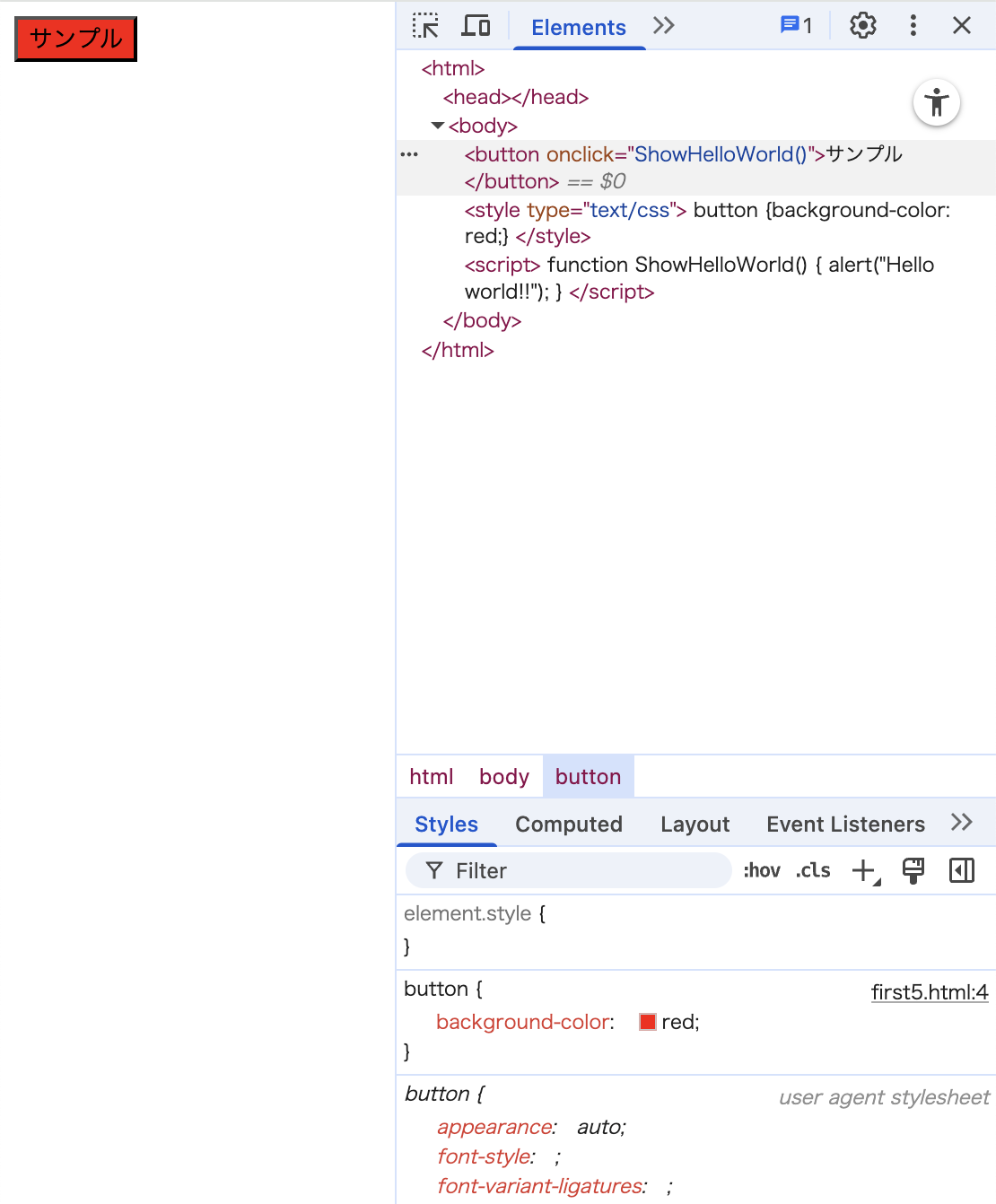Open the DevTools three-dot customize menu
The width and height of the screenshot is (996, 1204).
[x=913, y=26]
